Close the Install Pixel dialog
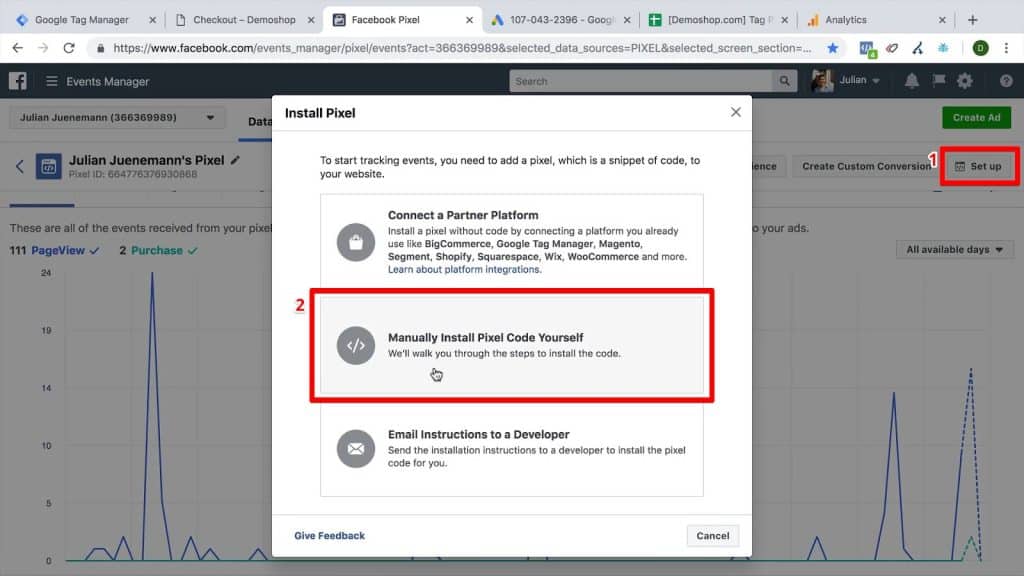 click(x=735, y=112)
